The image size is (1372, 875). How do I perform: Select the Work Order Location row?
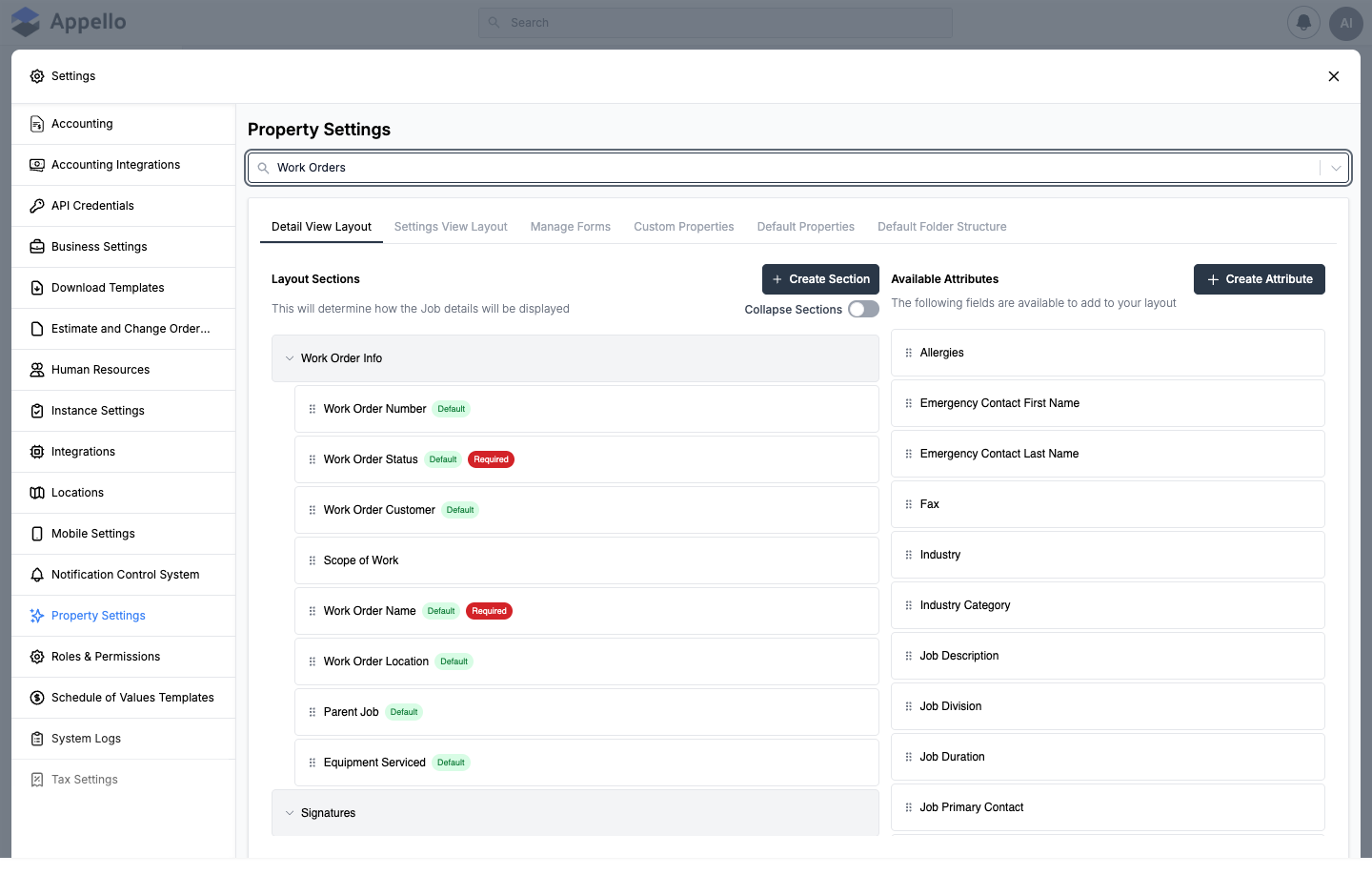point(587,661)
